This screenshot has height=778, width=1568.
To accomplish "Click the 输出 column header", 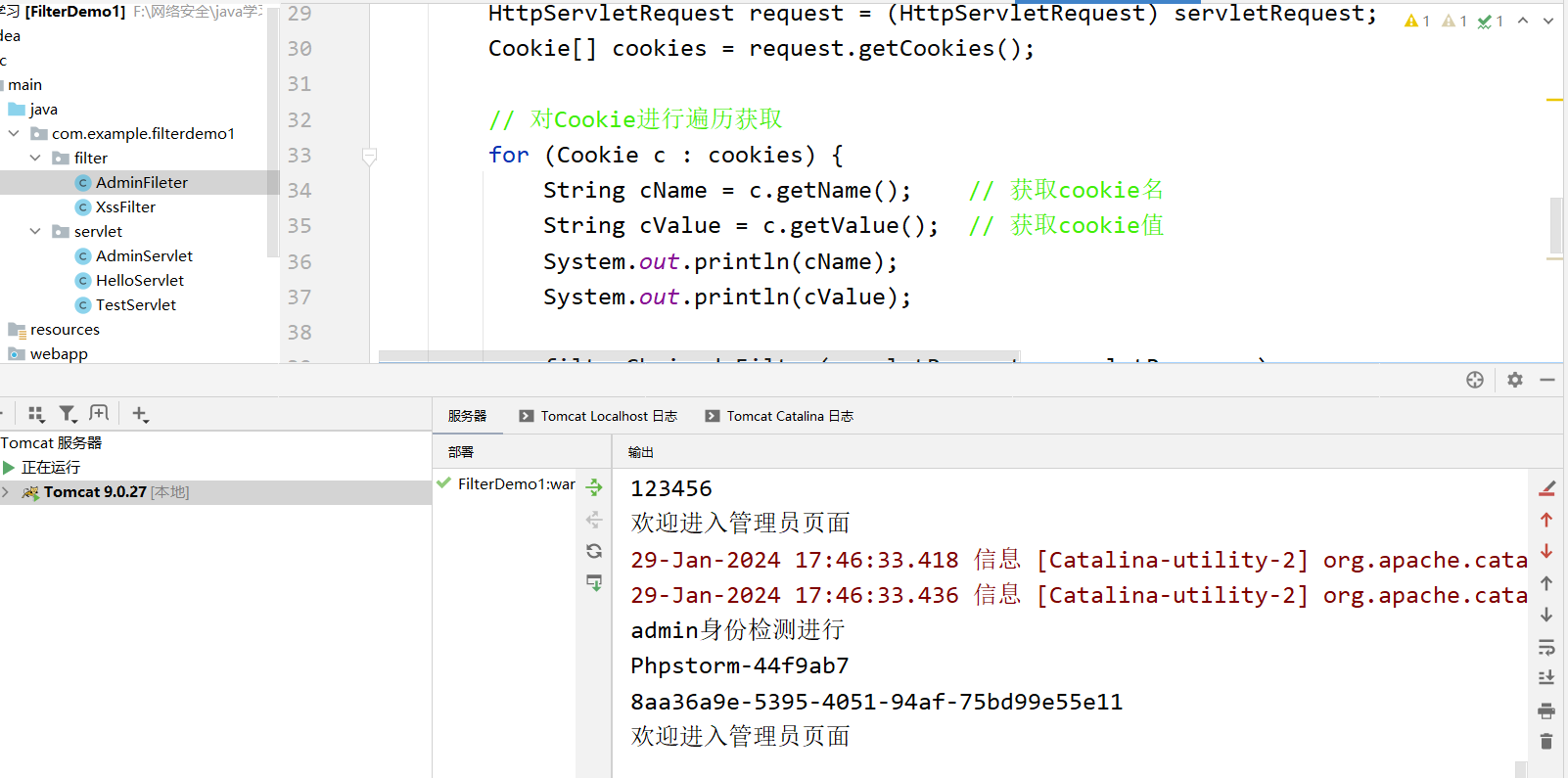I will (640, 452).
